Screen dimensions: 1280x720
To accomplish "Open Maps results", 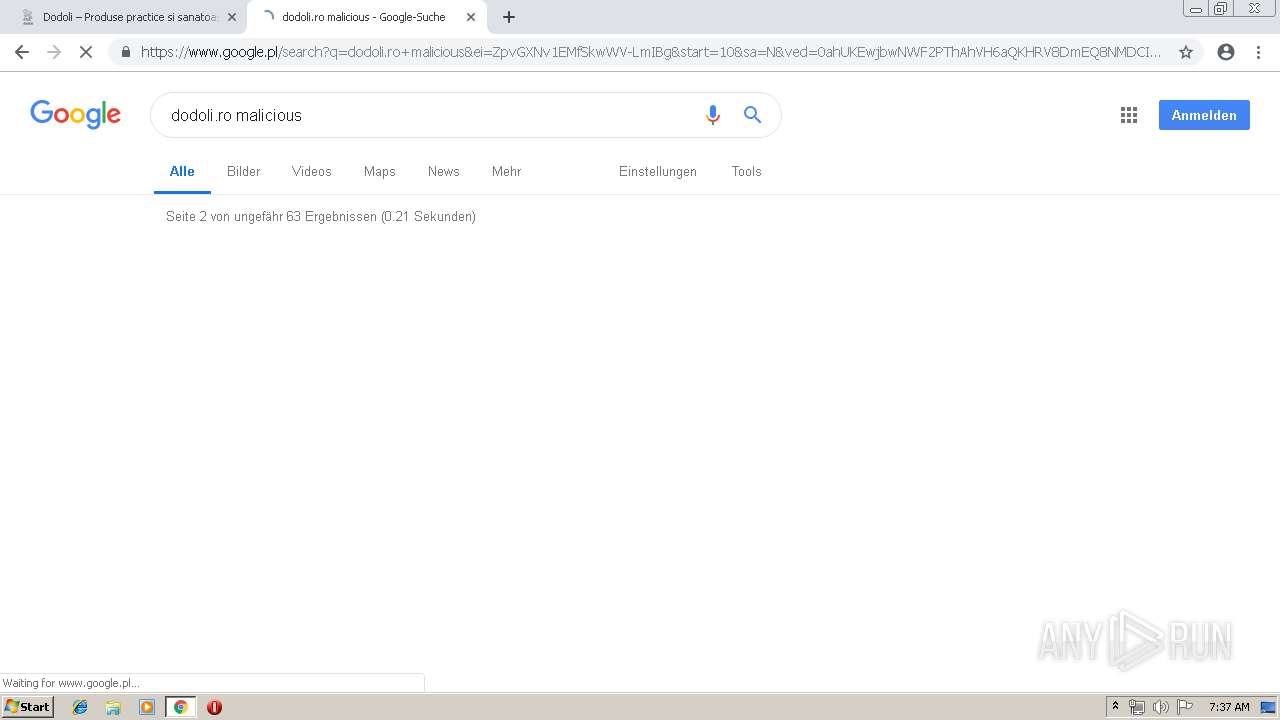I will [380, 171].
